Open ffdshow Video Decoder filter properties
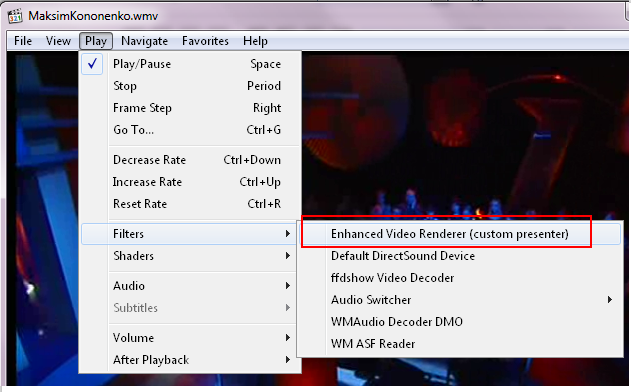 (x=460, y=278)
